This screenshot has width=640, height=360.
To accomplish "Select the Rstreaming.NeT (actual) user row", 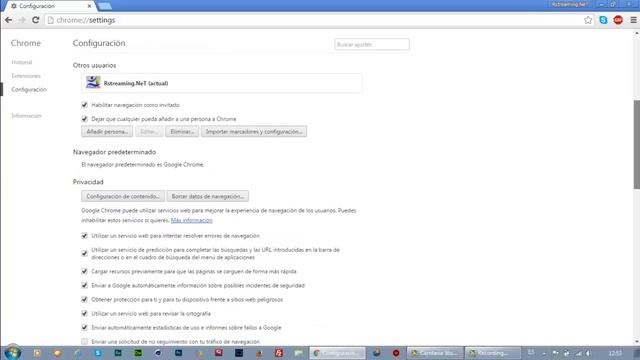I will tap(222, 83).
